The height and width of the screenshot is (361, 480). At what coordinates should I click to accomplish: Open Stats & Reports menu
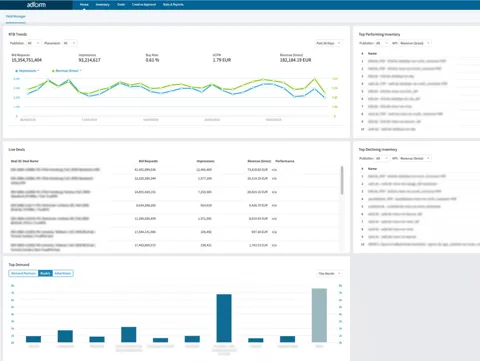pos(173,5)
